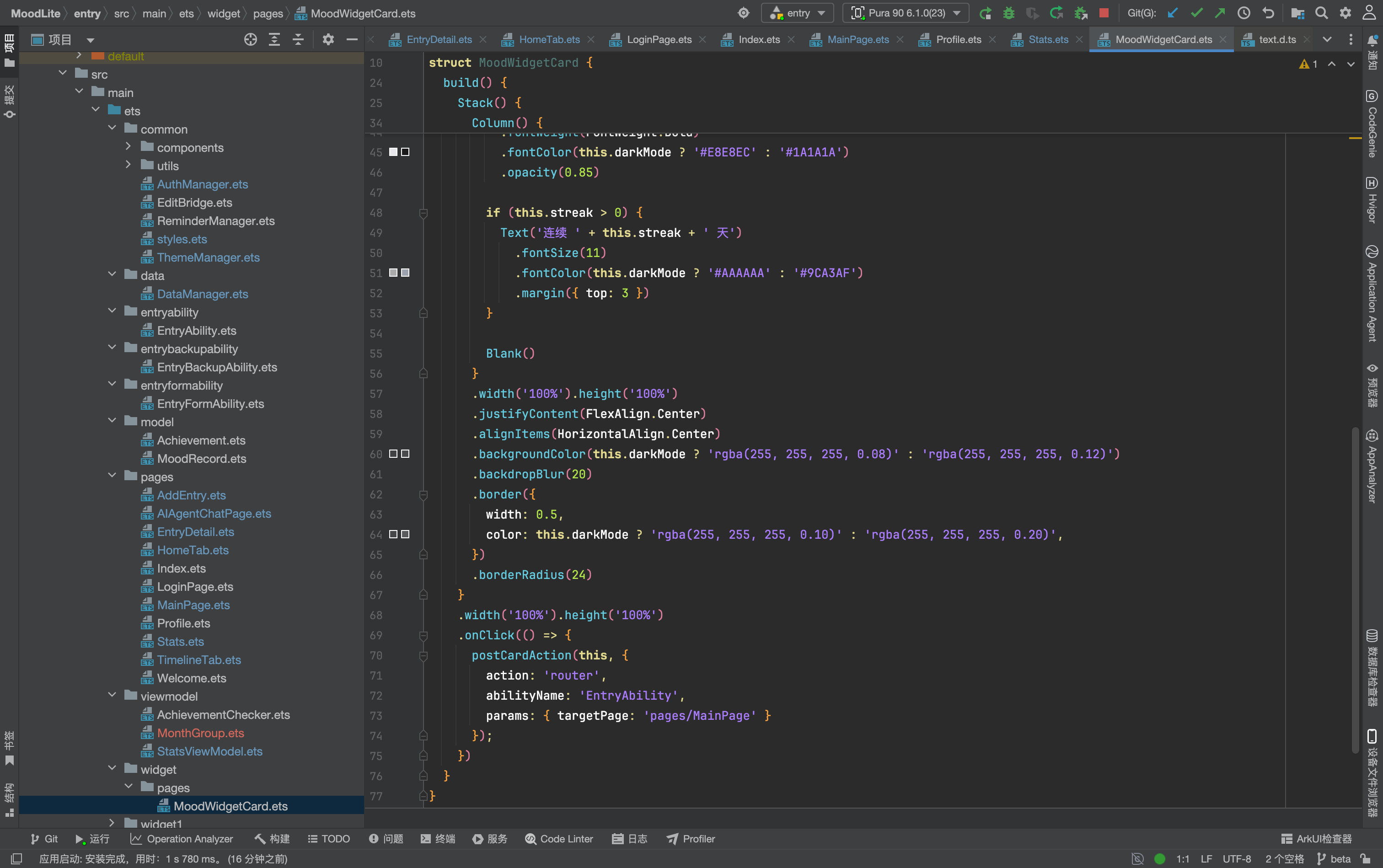Open the Pura 90 device selector dropdown
Viewport: 1383px width, 868px height.
(x=906, y=13)
